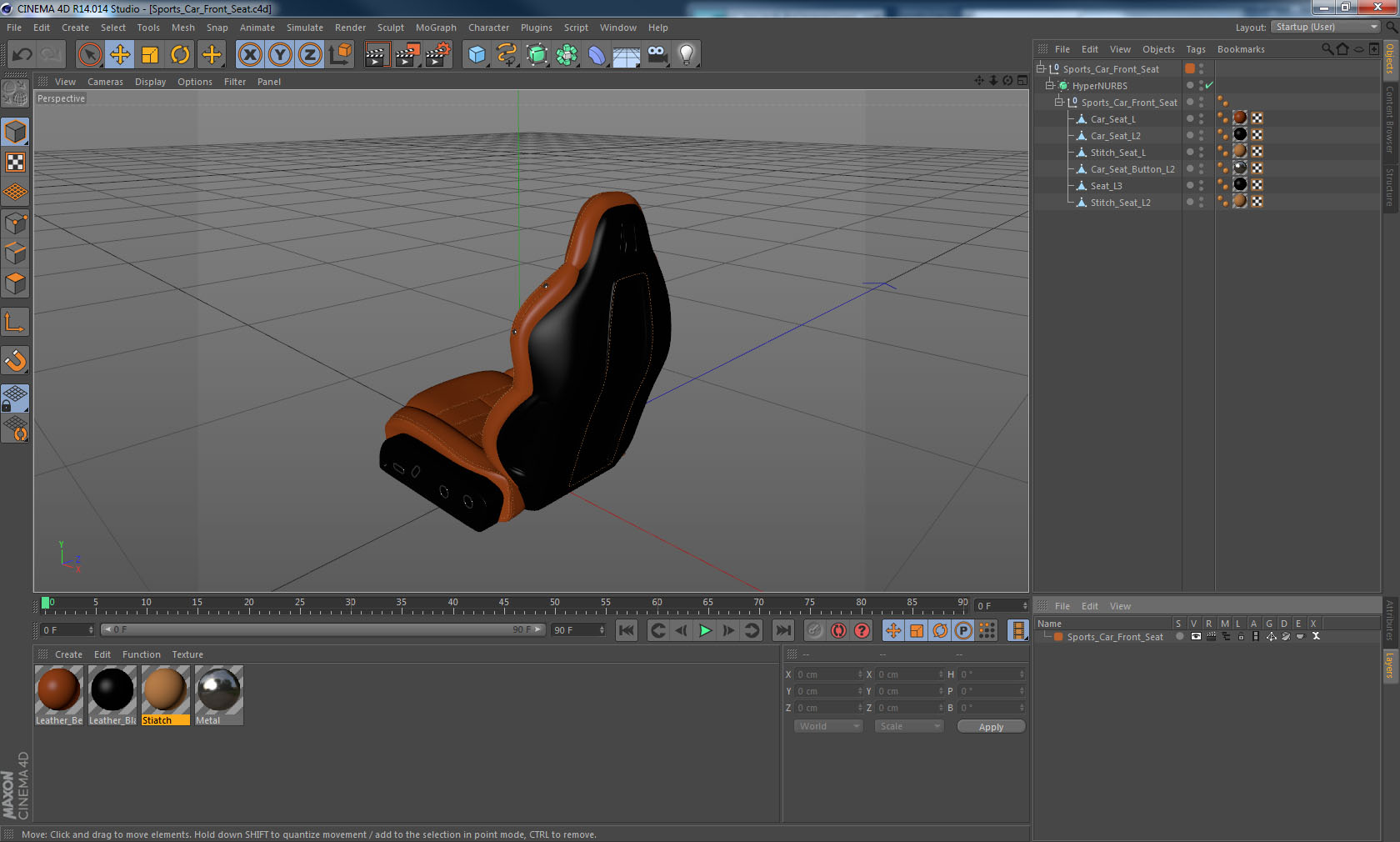The image size is (1400, 842).
Task: Click the Undo arrow icon
Action: 22,55
